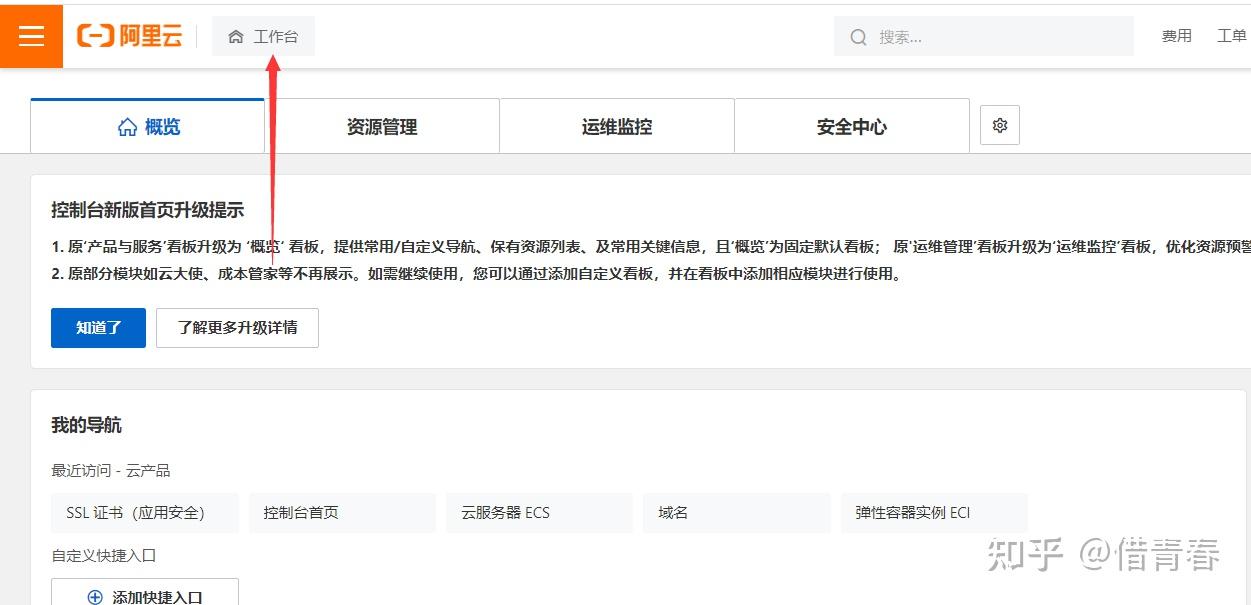Viewport: 1251px width, 605px height.
Task: Click the plus icon on 添加快捷入口
Action: click(x=93, y=596)
